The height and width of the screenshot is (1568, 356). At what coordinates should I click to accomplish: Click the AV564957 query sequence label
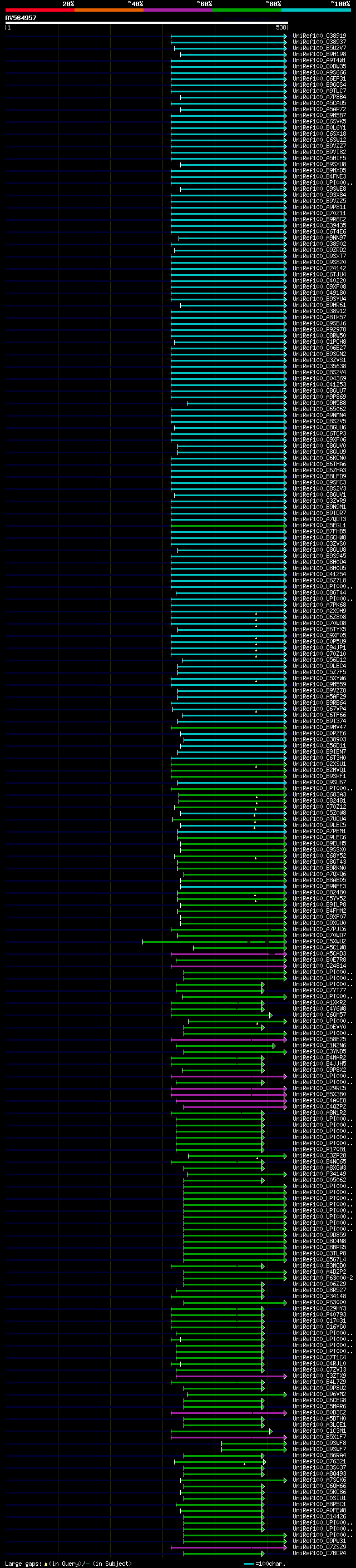tap(21, 18)
